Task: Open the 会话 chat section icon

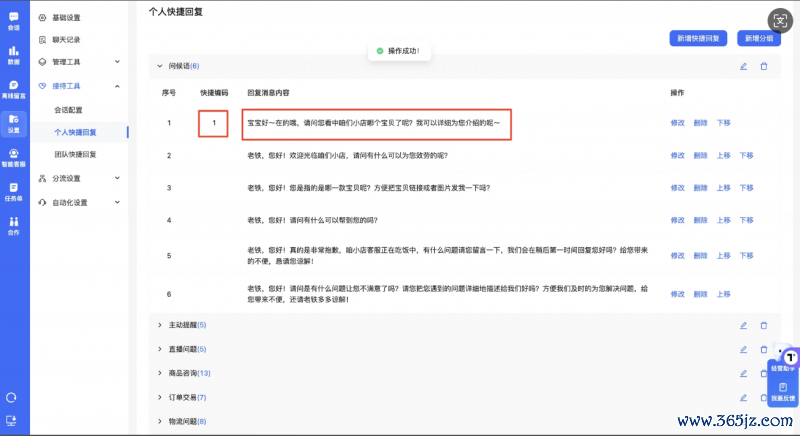Action: (x=14, y=21)
